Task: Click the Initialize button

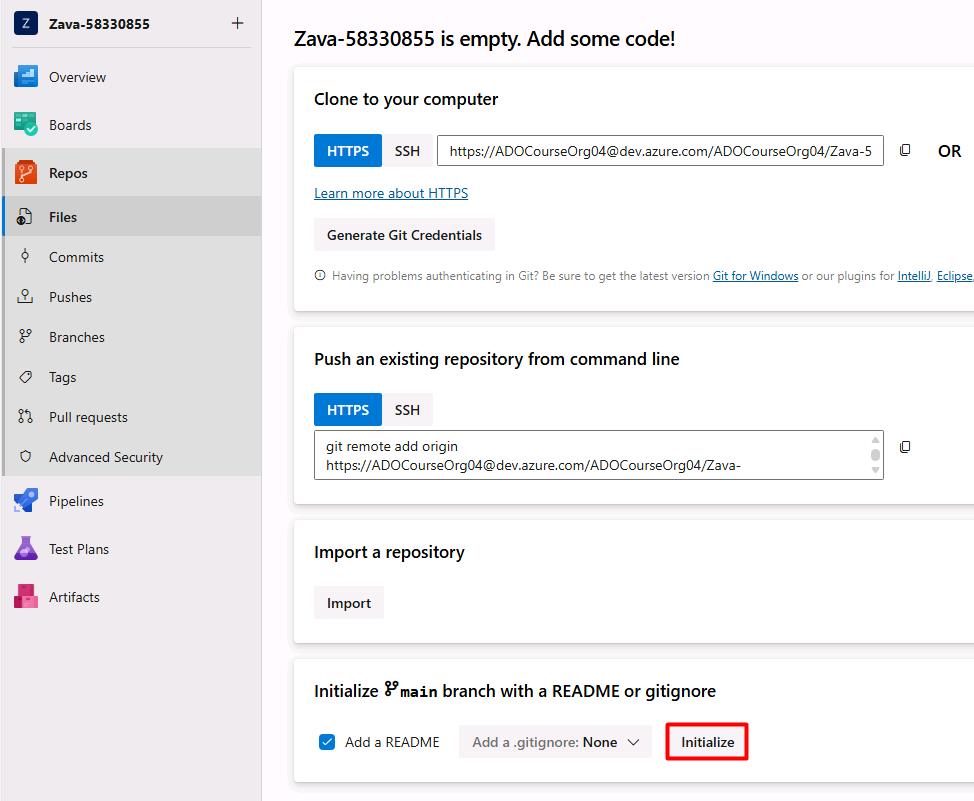Action: pyautogui.click(x=707, y=742)
